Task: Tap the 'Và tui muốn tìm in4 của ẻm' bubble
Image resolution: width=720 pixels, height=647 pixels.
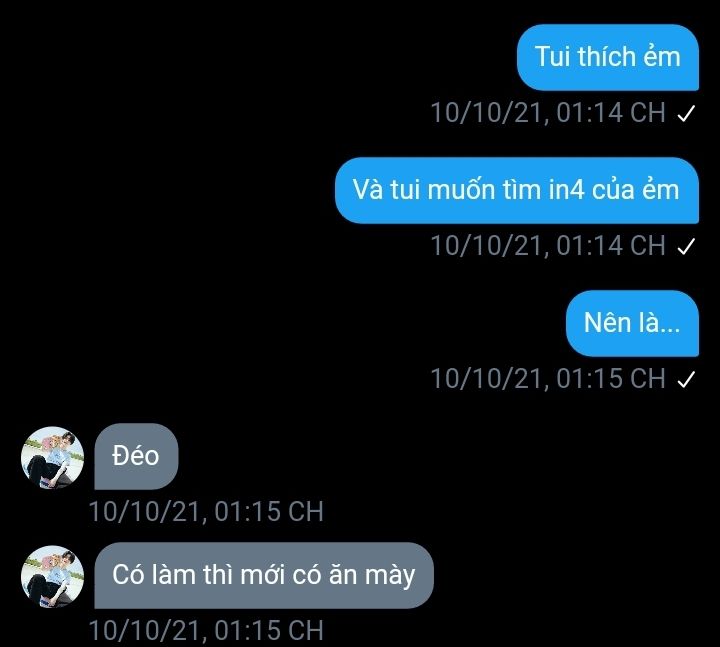Action: [x=517, y=191]
